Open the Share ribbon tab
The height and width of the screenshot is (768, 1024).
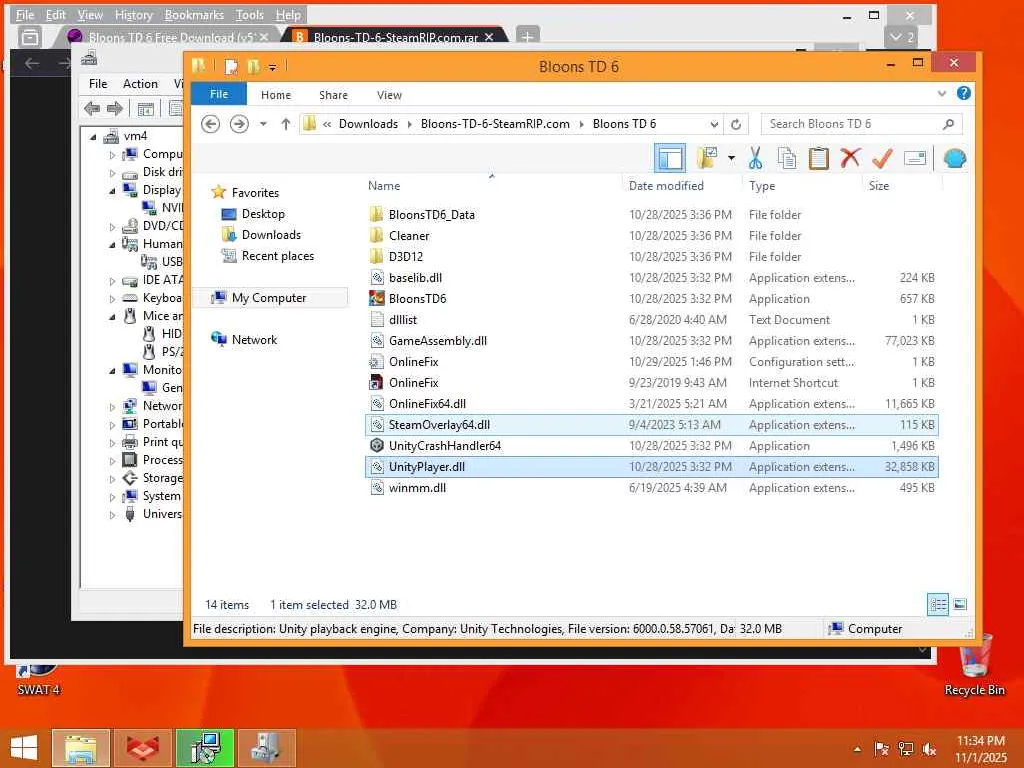click(333, 95)
